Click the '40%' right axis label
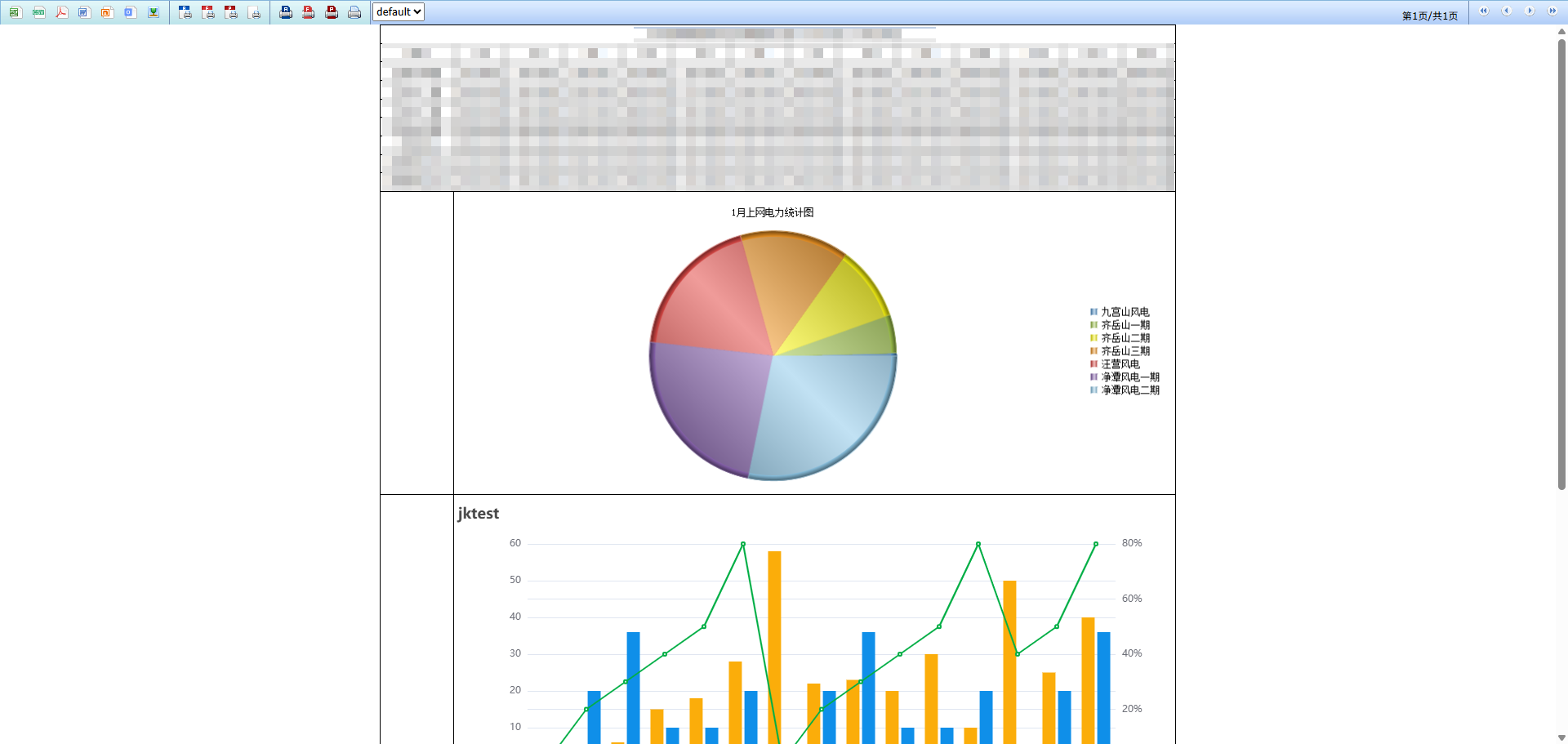This screenshot has width=1568, height=744. click(1132, 653)
